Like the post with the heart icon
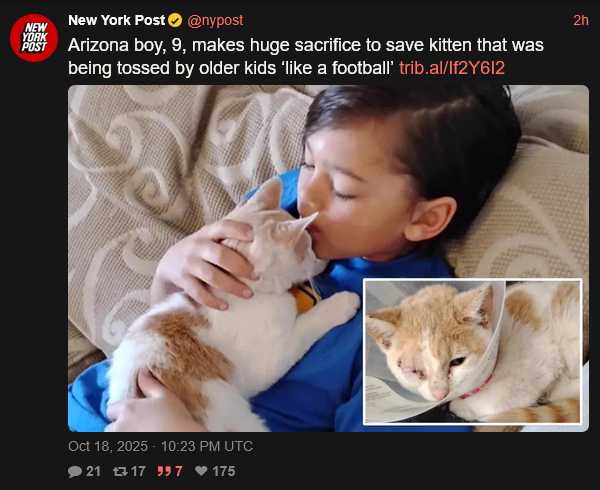This screenshot has width=600, height=490. tap(201, 471)
